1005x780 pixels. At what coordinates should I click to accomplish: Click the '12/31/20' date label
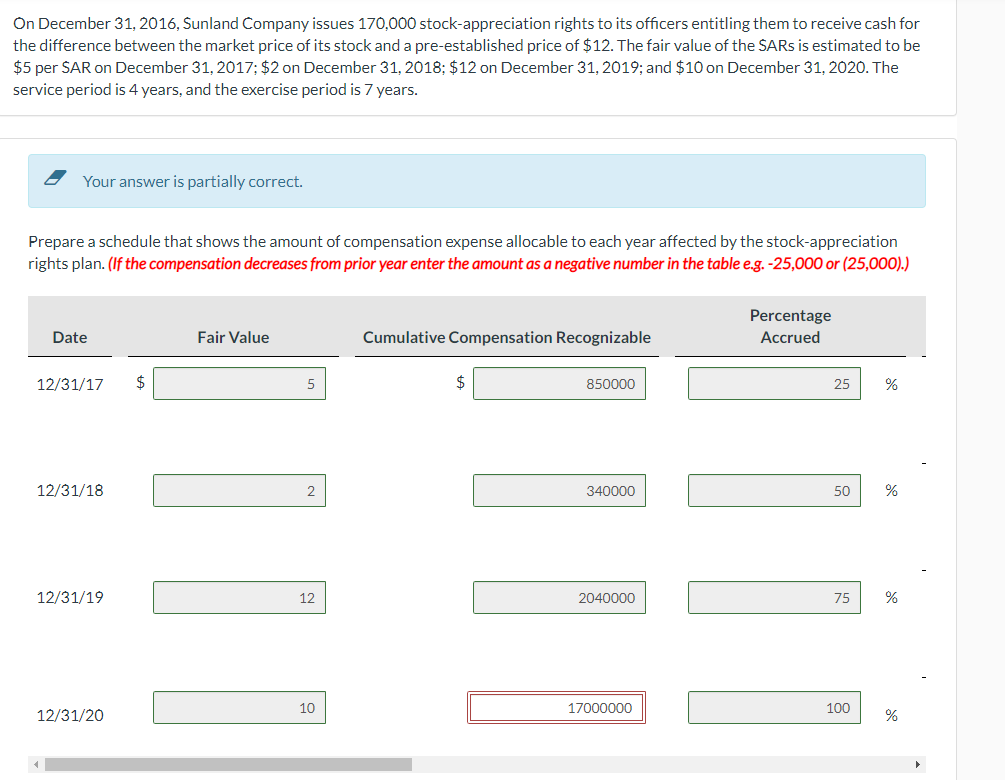pos(70,715)
